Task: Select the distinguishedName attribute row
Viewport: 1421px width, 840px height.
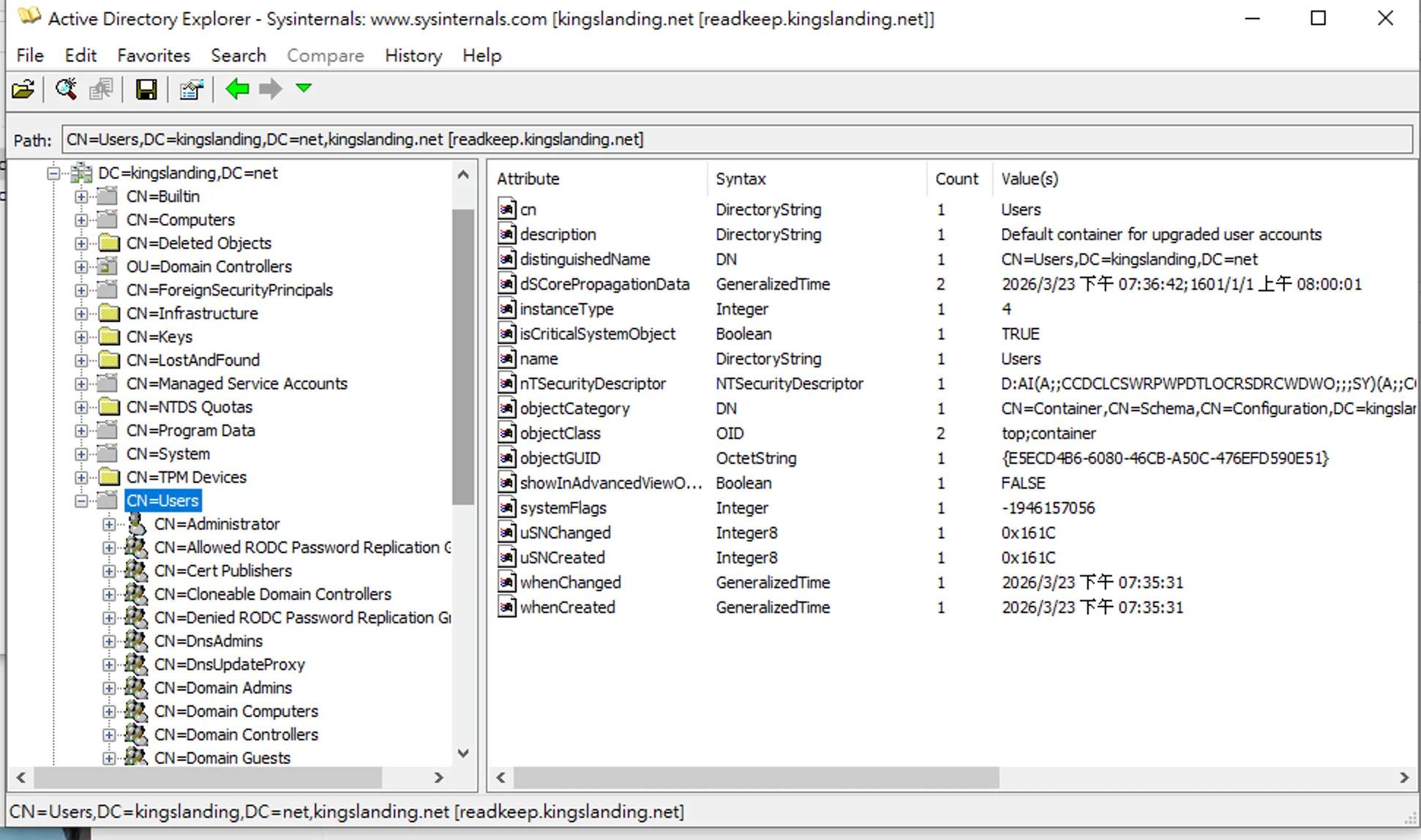Action: click(x=956, y=259)
